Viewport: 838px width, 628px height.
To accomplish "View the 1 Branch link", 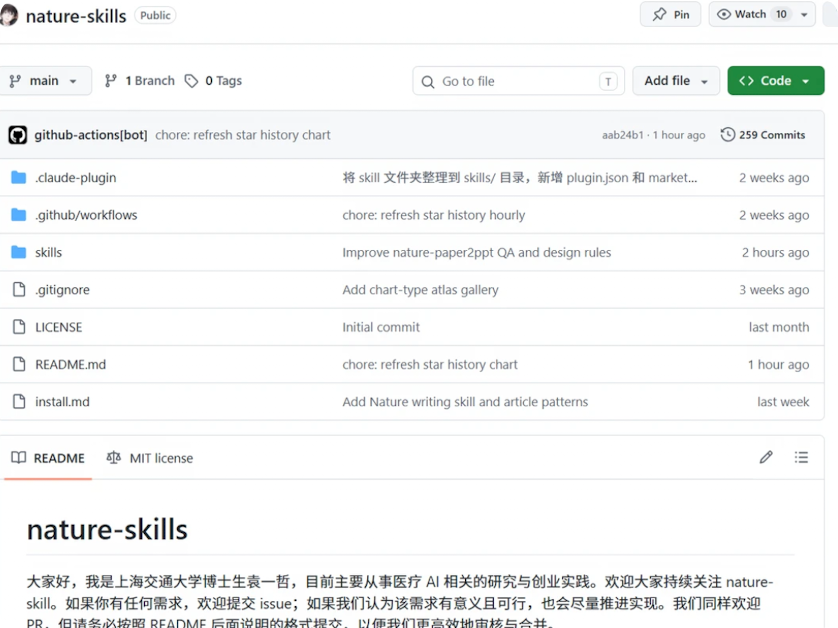I will click(139, 81).
